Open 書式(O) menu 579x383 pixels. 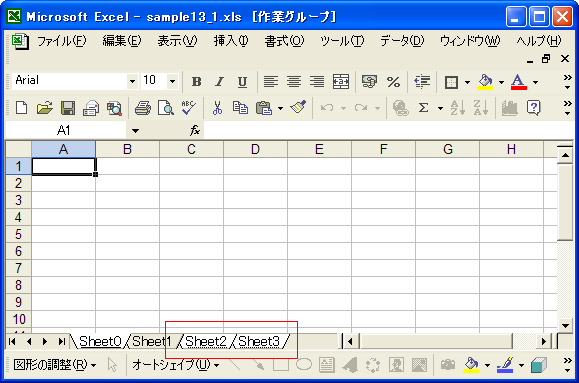click(x=284, y=41)
